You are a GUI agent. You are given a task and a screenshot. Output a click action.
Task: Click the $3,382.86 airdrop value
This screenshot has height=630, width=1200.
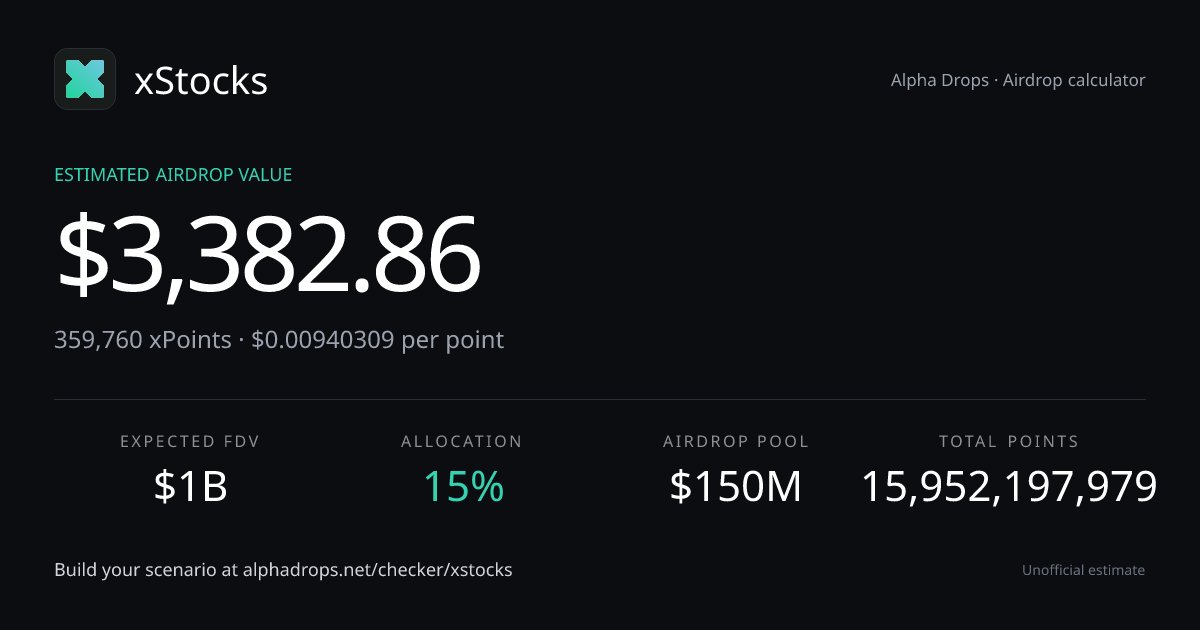[268, 255]
